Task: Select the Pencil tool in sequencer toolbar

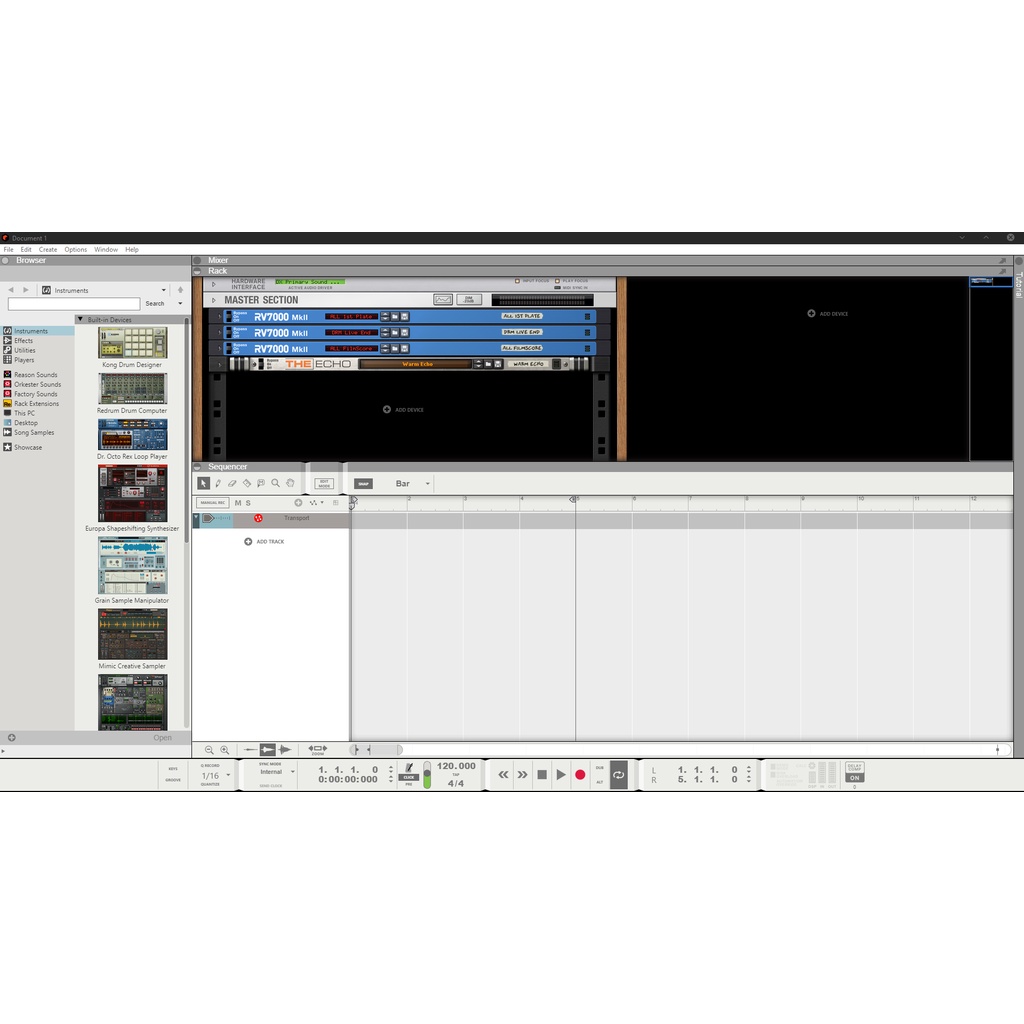Action: click(x=218, y=483)
